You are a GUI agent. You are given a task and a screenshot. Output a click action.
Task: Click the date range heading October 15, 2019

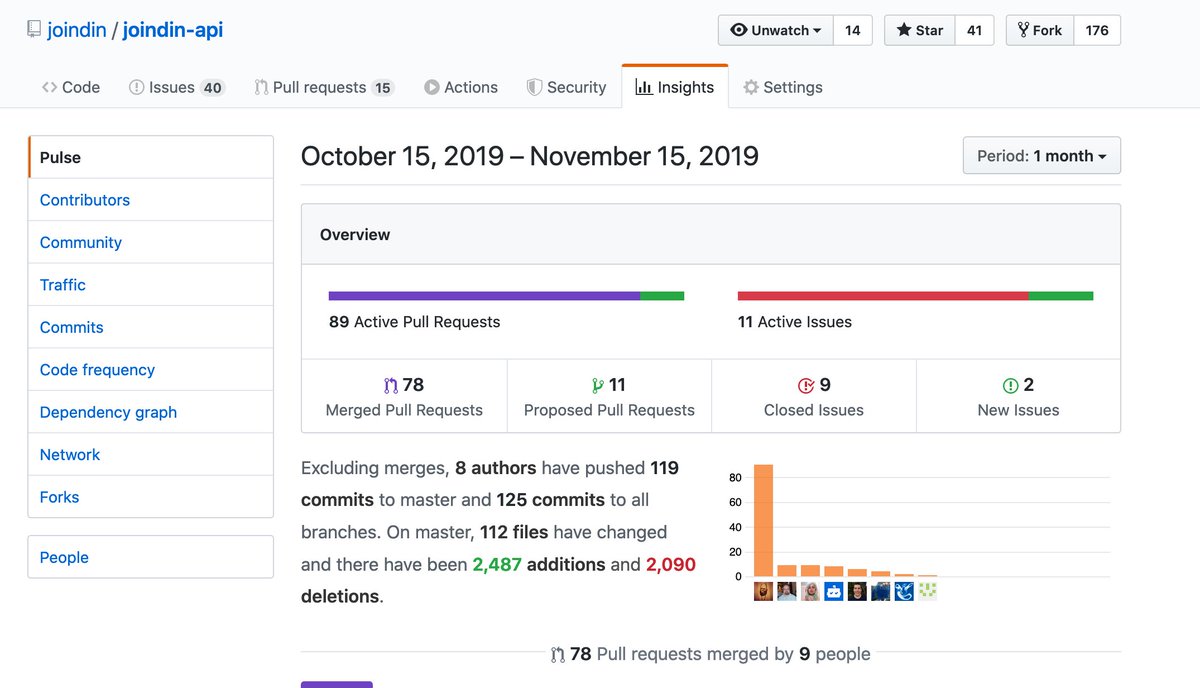point(530,156)
